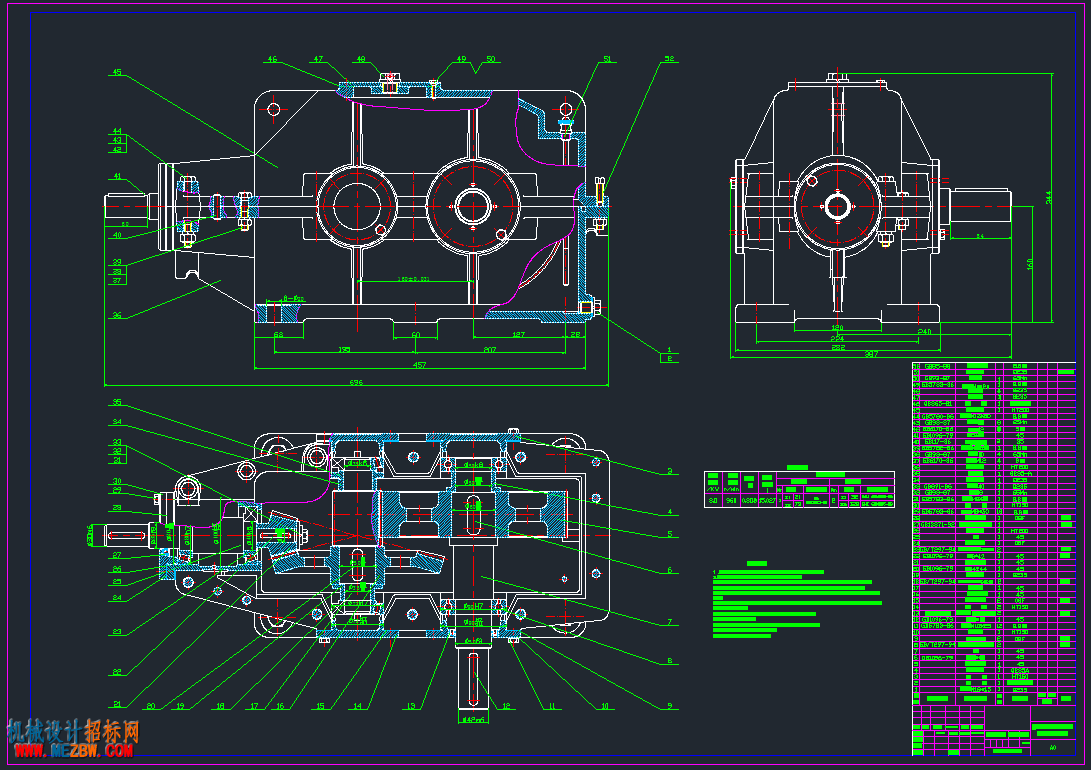This screenshot has height=770, width=1091.
Task: Select the 344 height dimension in side view
Action: pyautogui.click(x=1049, y=198)
